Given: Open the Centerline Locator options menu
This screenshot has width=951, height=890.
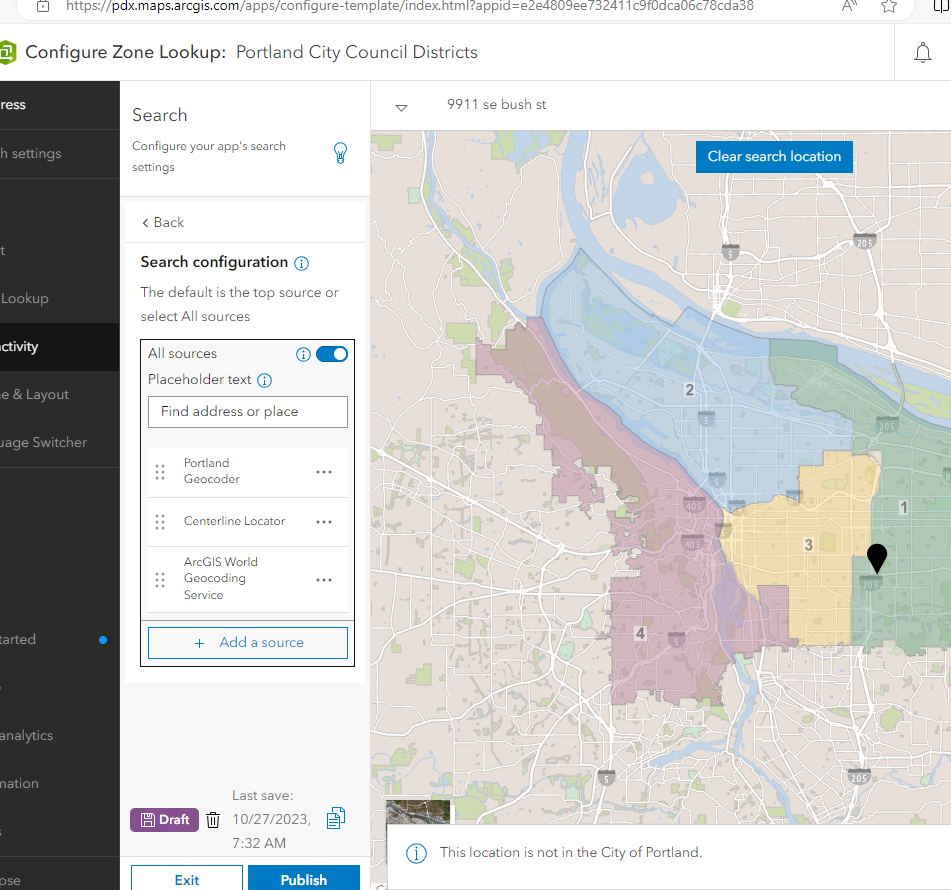Looking at the screenshot, I should [x=323, y=521].
